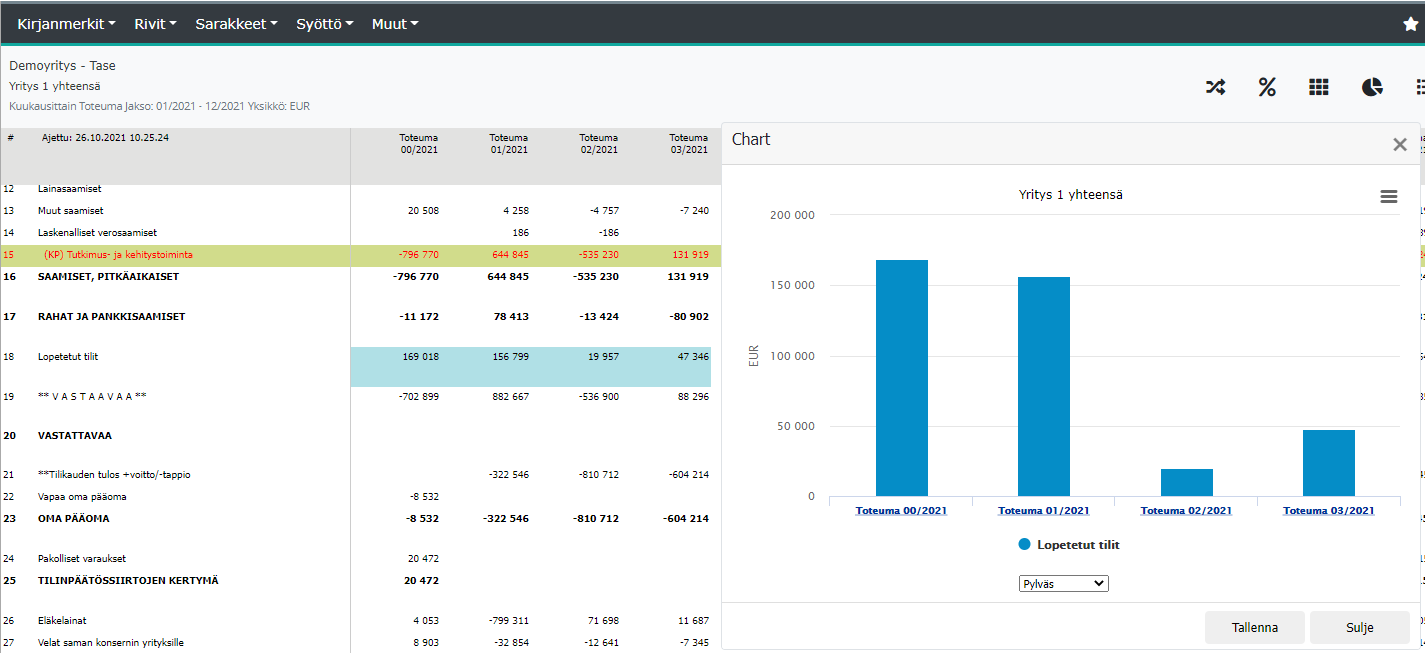
Task: Close the Chart panel with X
Action: [1400, 145]
